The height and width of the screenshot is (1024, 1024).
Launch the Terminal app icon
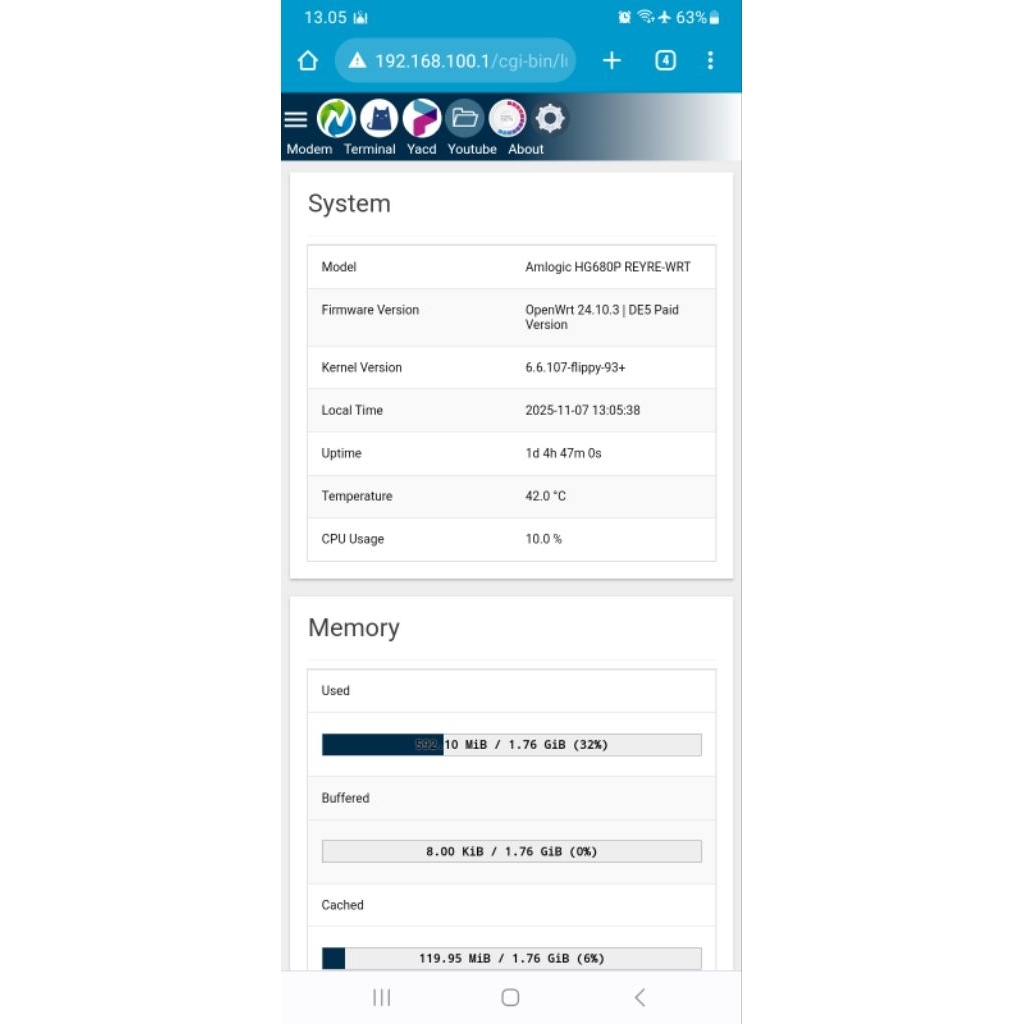379,117
